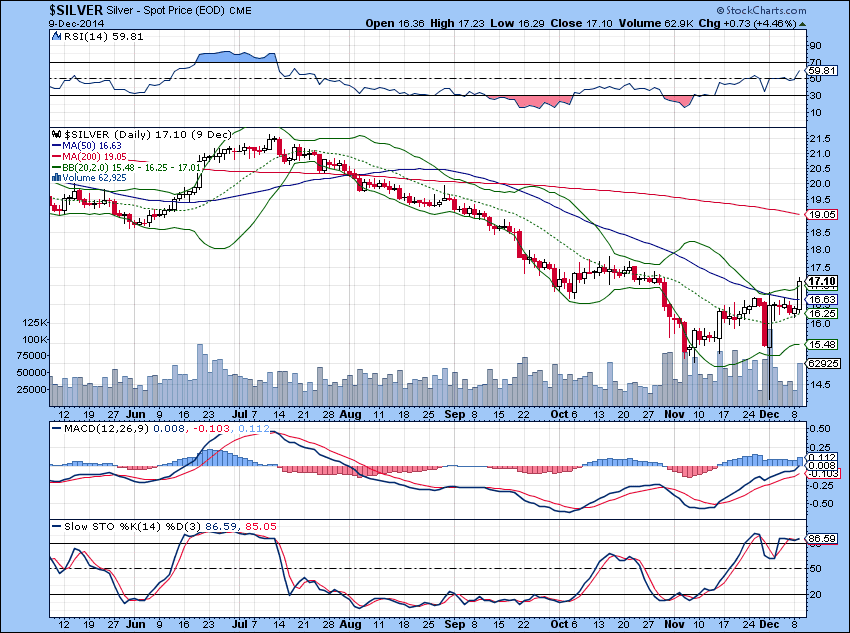Viewport: 850px width, 633px height.
Task: Click the -0.103 red tag on MACD axis
Action: (823, 474)
